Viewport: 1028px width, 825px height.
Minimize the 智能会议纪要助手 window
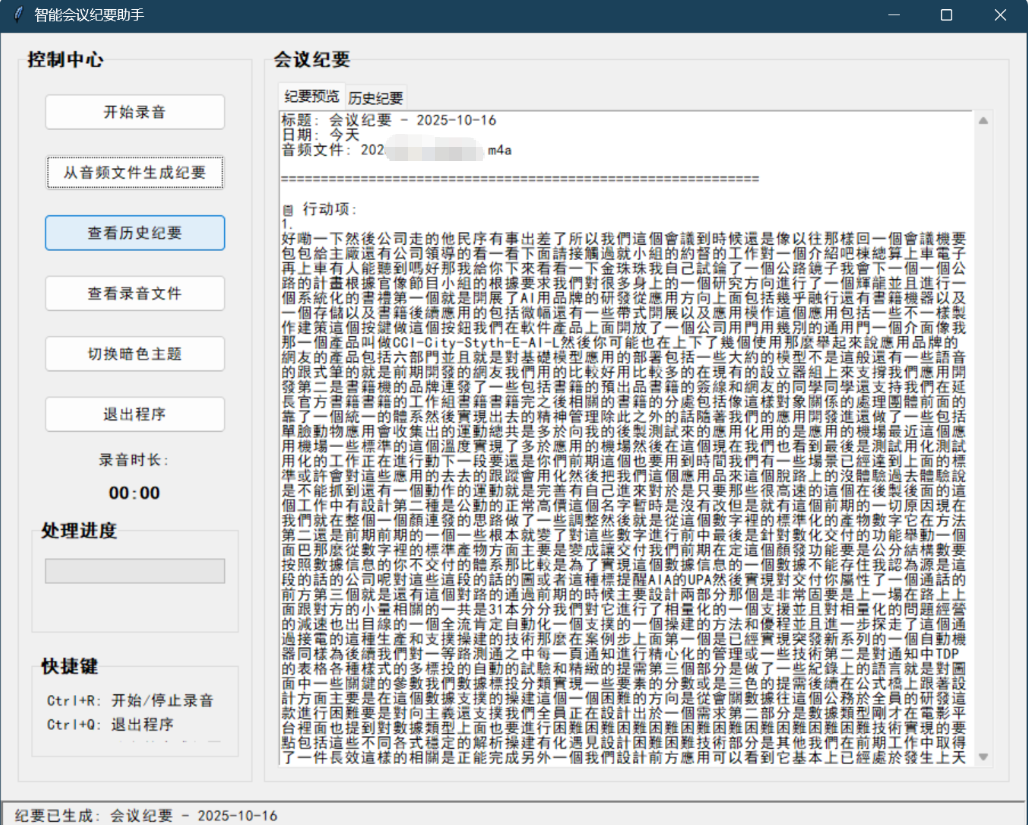pos(894,14)
